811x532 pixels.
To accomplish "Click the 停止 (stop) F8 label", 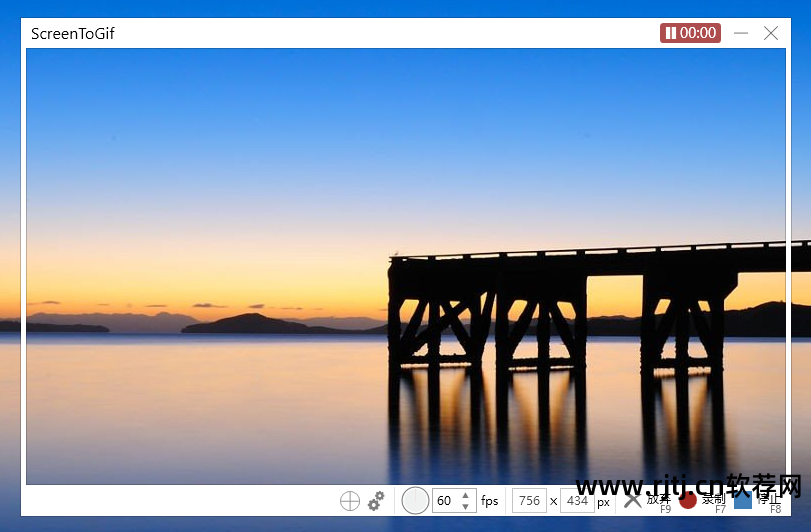I will click(768, 499).
